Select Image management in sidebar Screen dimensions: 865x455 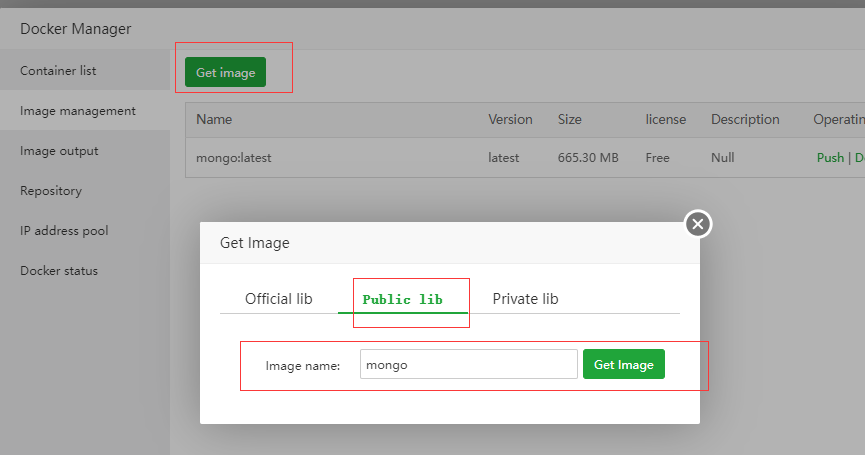click(x=78, y=111)
